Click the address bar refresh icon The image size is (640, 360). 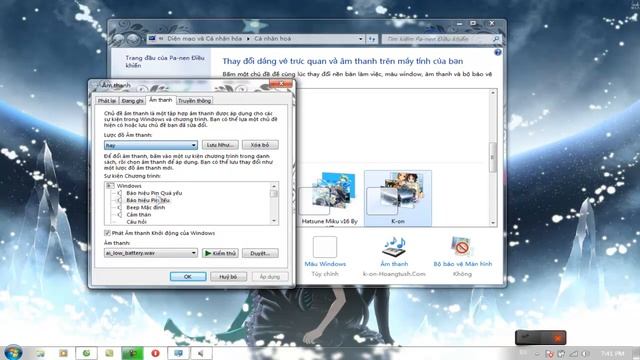click(x=371, y=39)
